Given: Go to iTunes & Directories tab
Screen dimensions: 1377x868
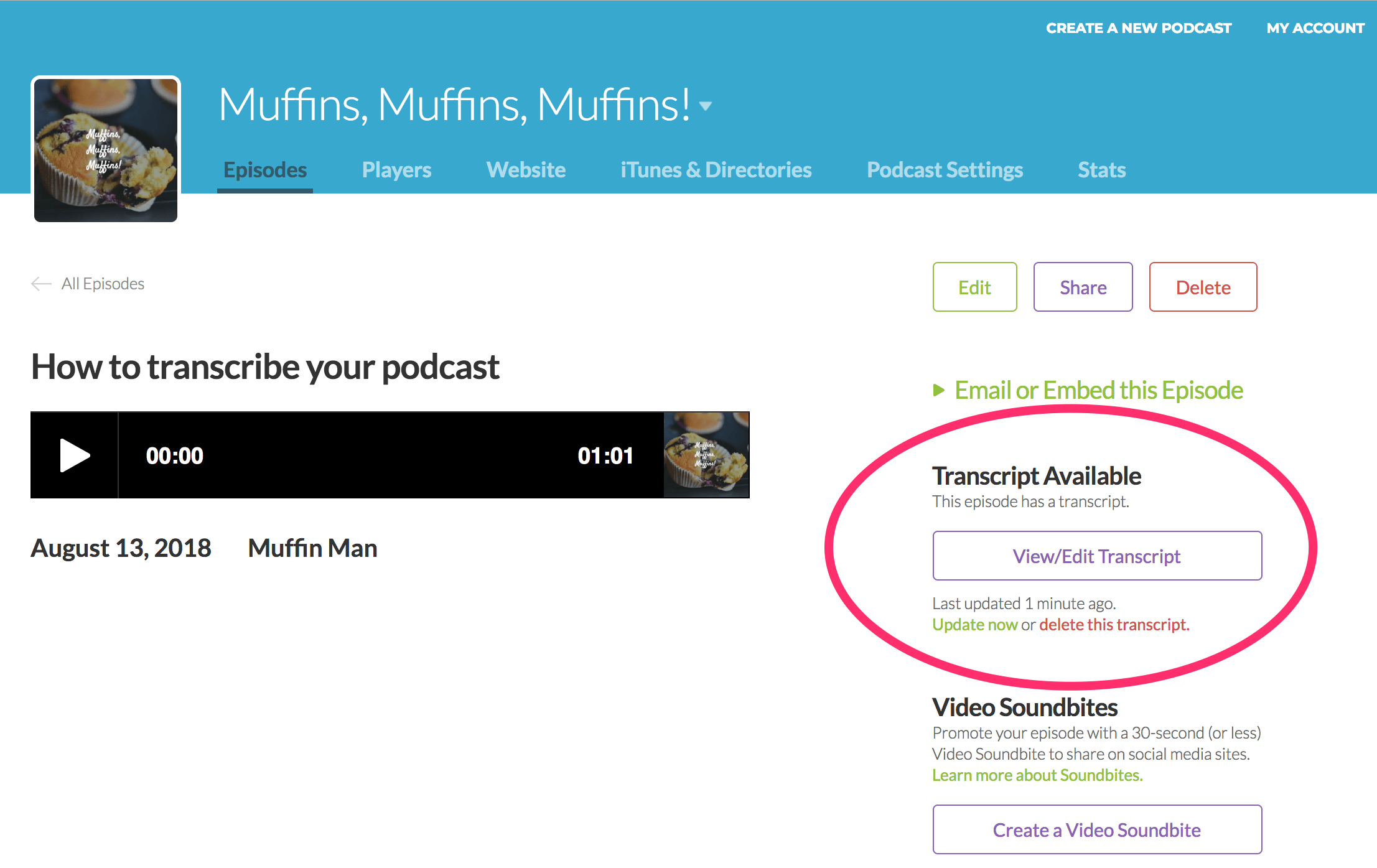Looking at the screenshot, I should click(716, 170).
